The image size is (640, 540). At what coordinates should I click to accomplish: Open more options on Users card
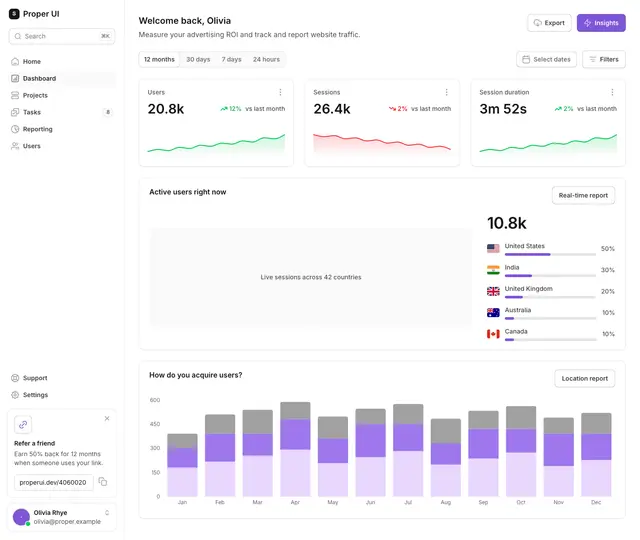[280, 93]
